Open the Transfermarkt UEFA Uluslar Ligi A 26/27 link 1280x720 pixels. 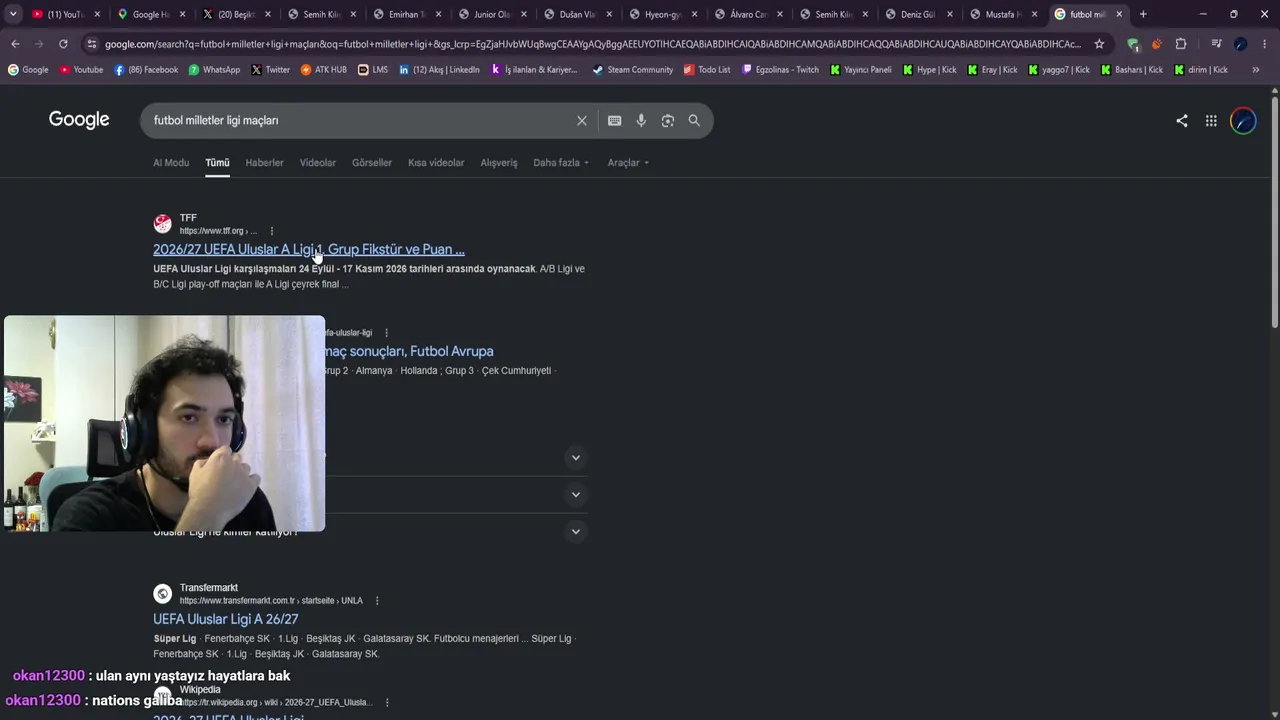226,620
